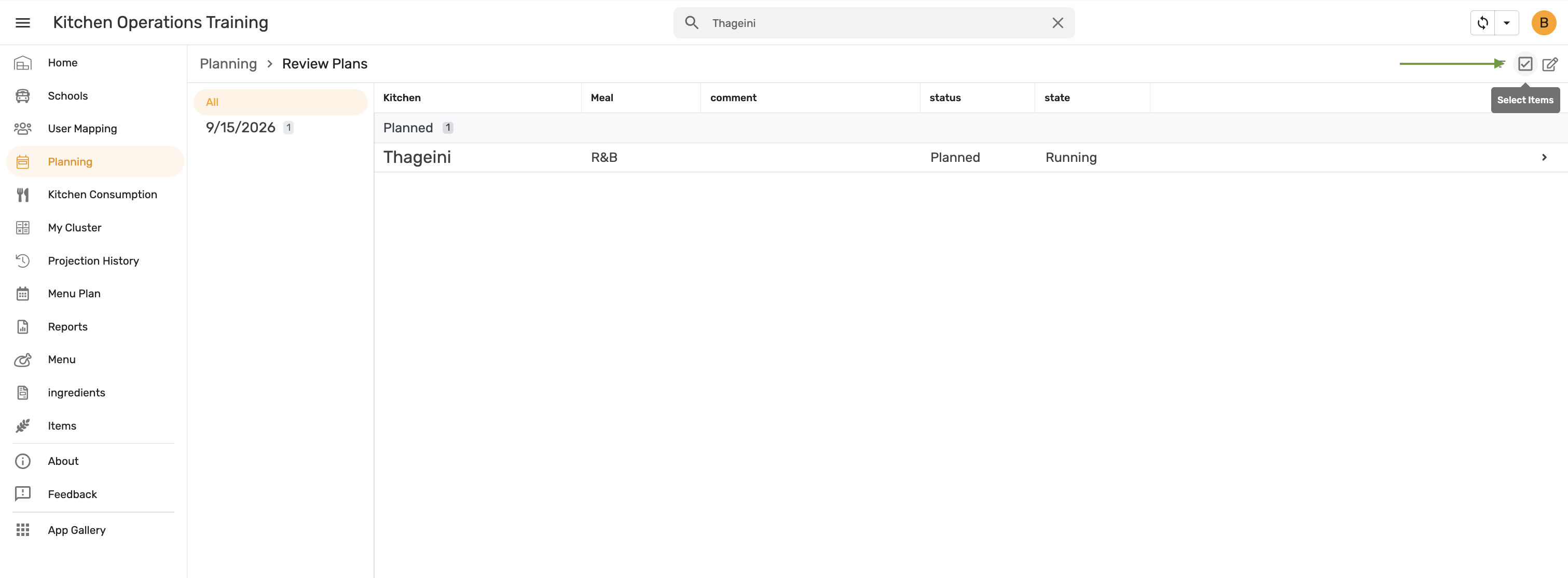This screenshot has height=578, width=1568.
Task: Click the R&B meal cell
Action: (x=604, y=157)
